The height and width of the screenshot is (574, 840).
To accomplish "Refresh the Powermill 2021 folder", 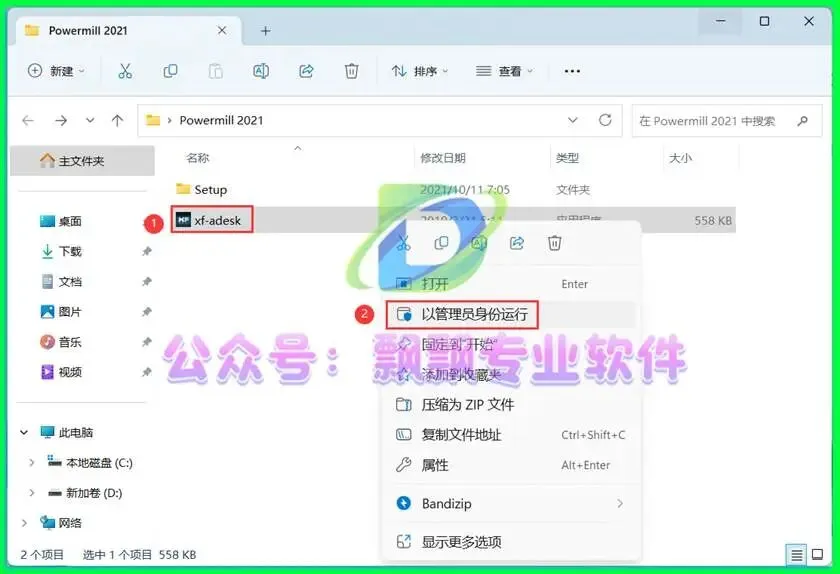I will (x=605, y=120).
